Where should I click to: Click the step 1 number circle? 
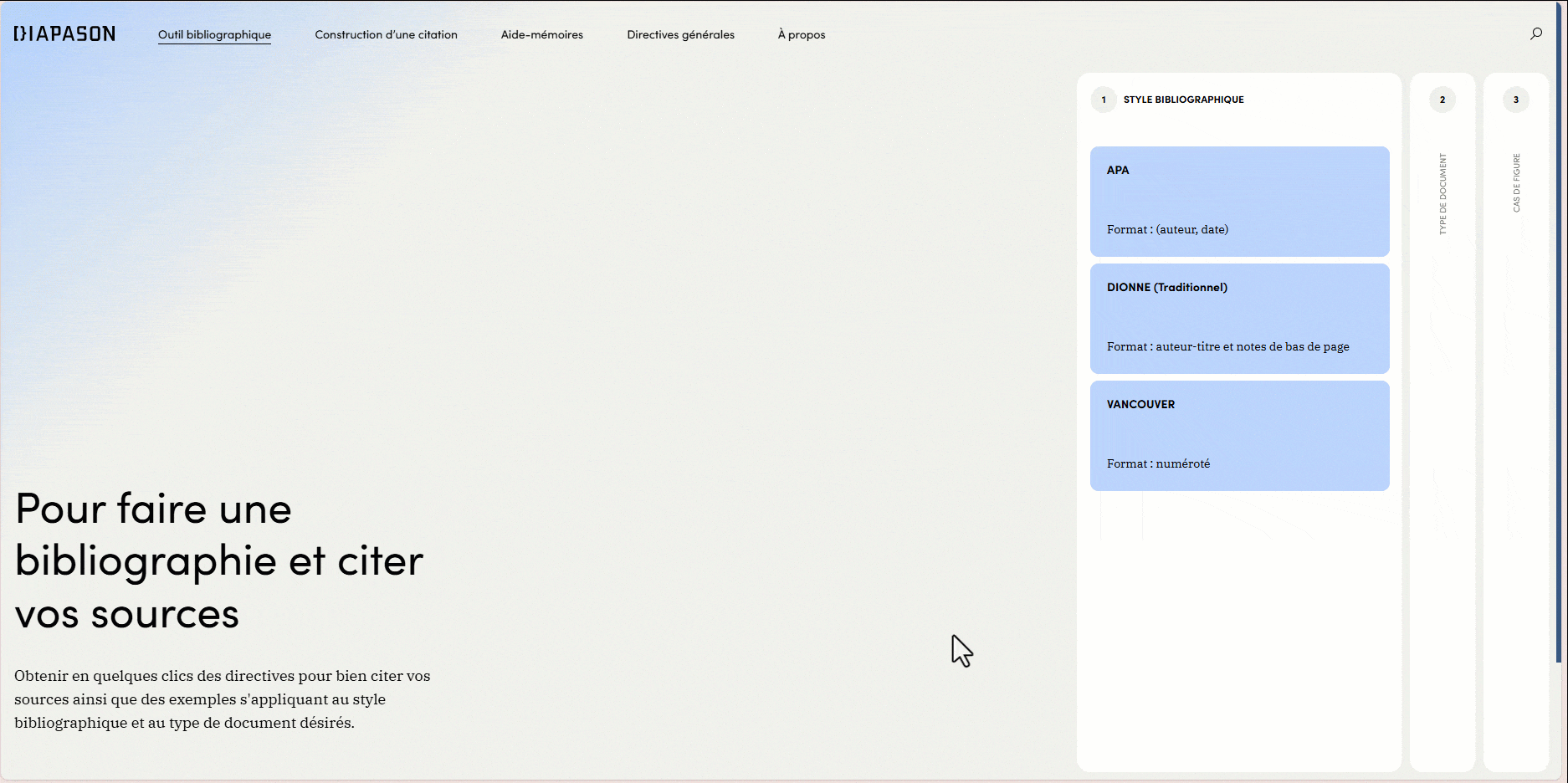[x=1104, y=100]
